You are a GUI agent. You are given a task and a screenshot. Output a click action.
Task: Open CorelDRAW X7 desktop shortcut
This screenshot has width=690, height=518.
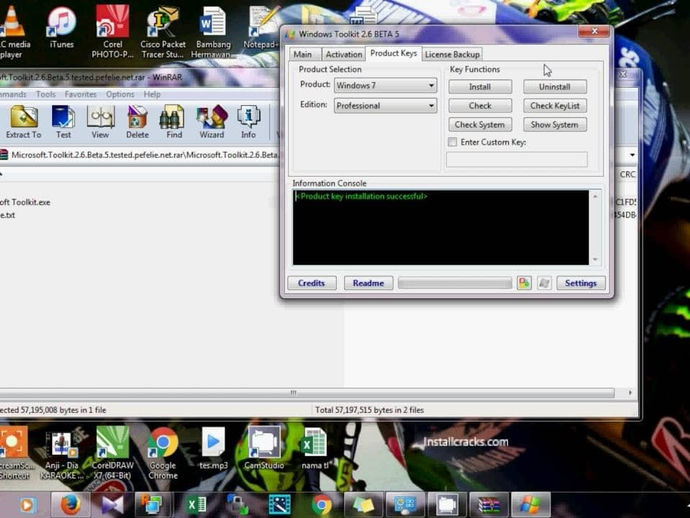[x=113, y=453]
